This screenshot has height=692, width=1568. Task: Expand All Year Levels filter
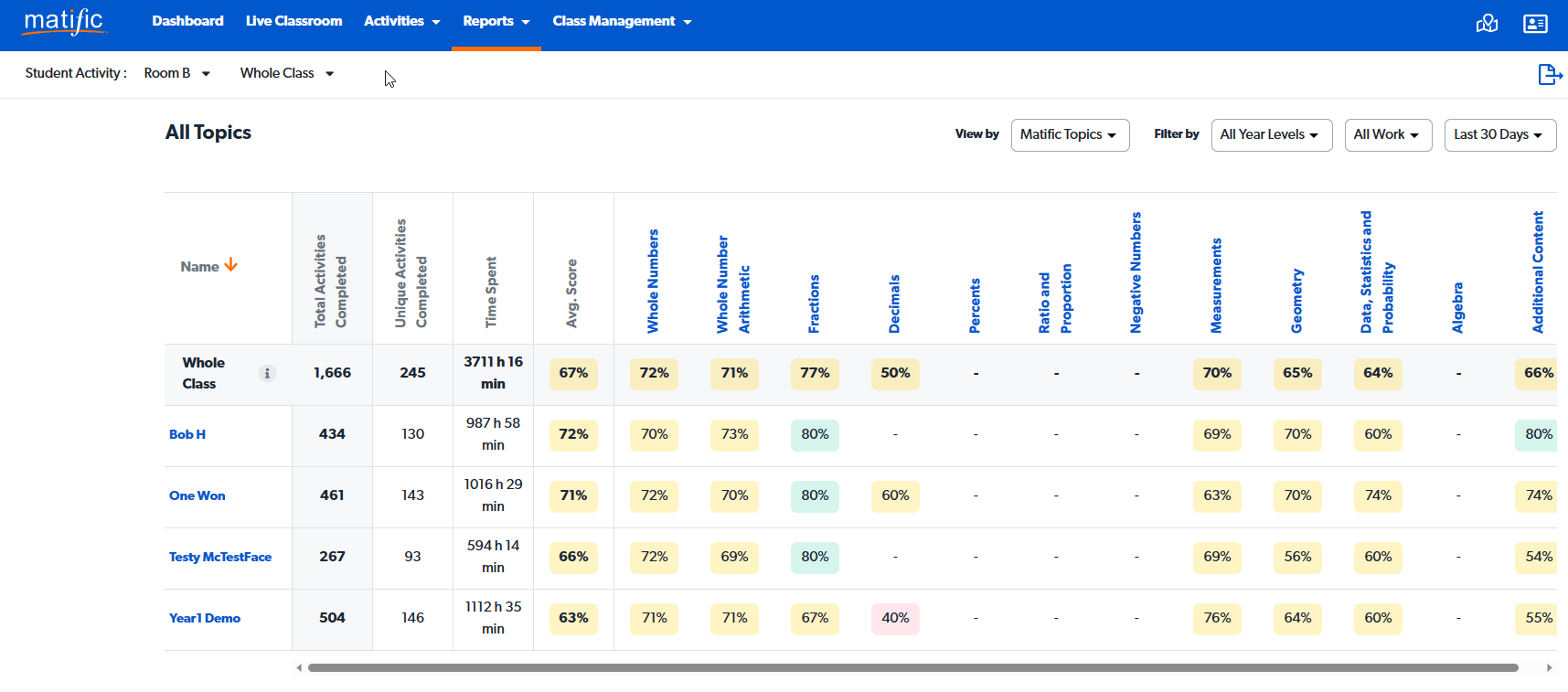[1271, 135]
